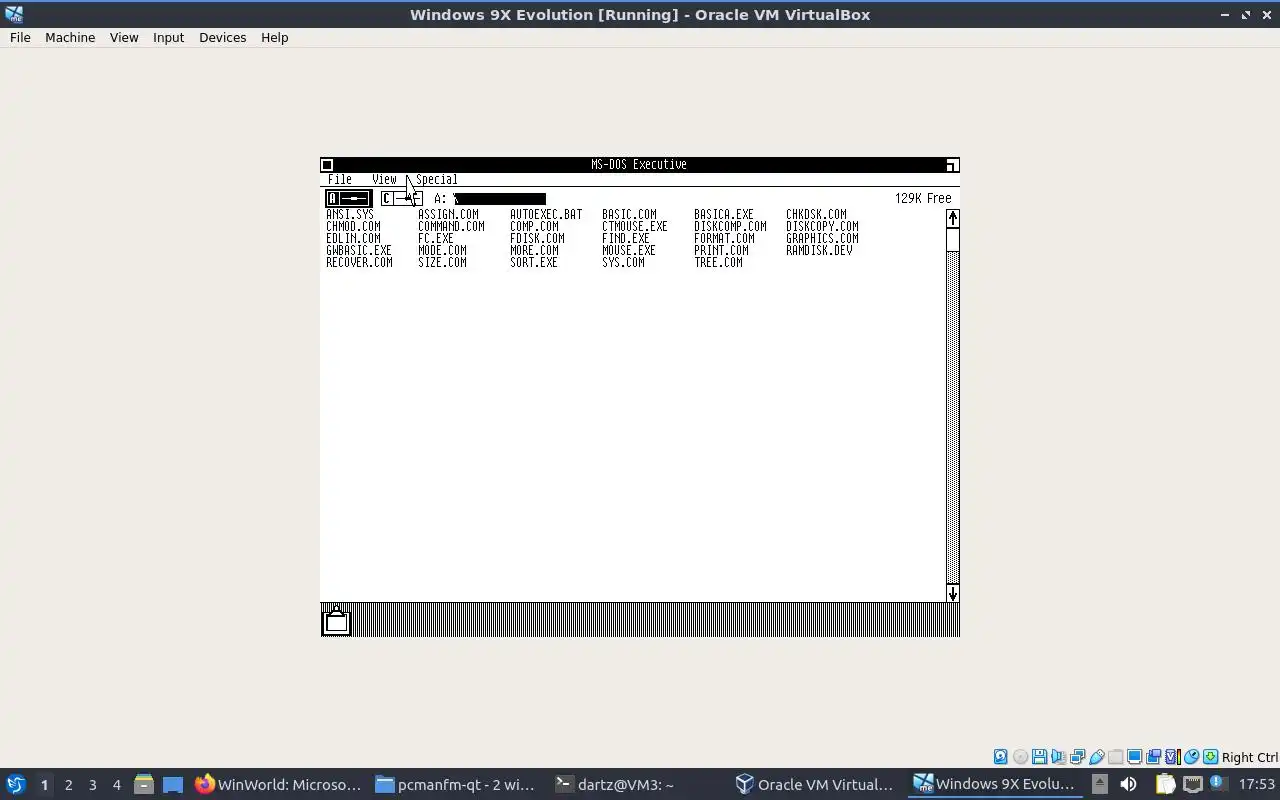Switch to virtual desktop 4

(116, 785)
